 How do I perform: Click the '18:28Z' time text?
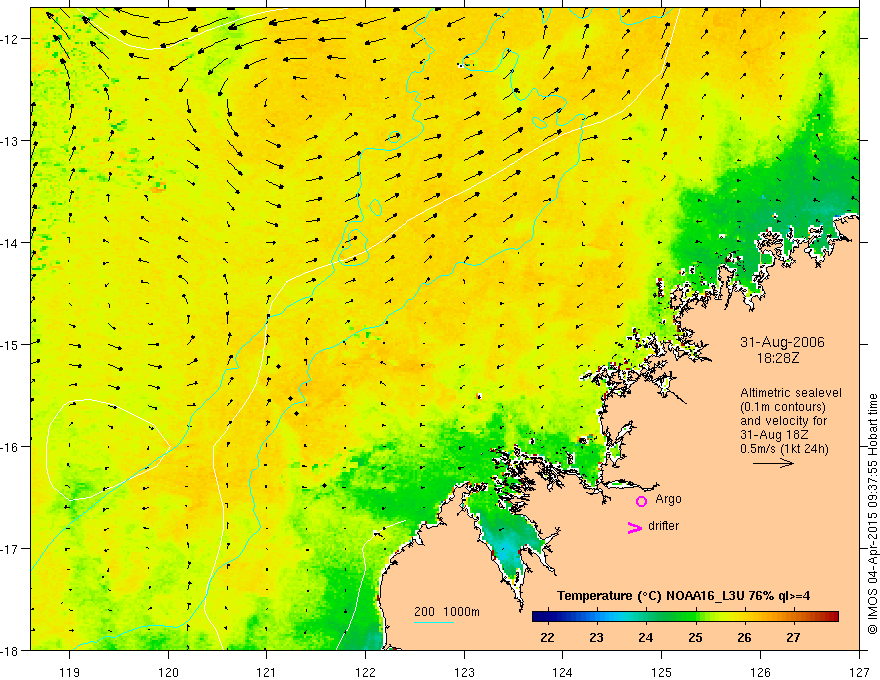point(778,357)
